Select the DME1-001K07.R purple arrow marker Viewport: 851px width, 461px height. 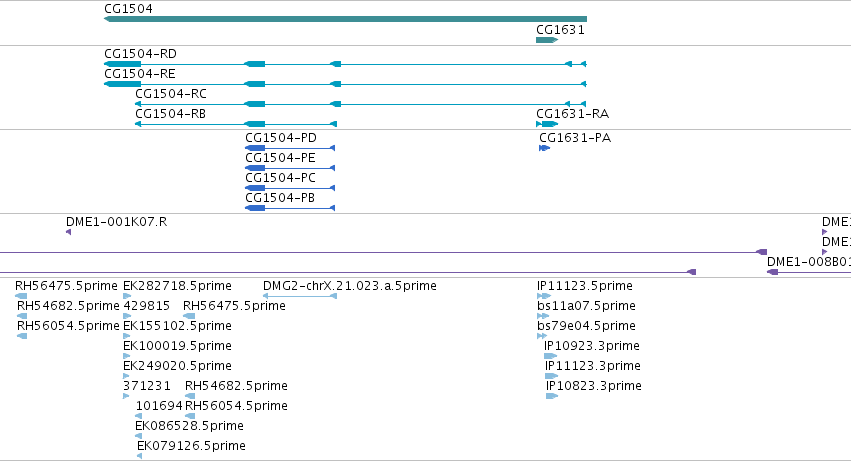pyautogui.click(x=68, y=232)
